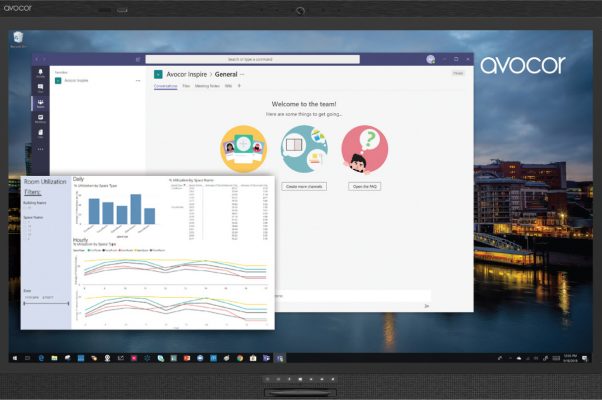The image size is (602, 400).
Task: Focus the search or command box
Action: [253, 59]
